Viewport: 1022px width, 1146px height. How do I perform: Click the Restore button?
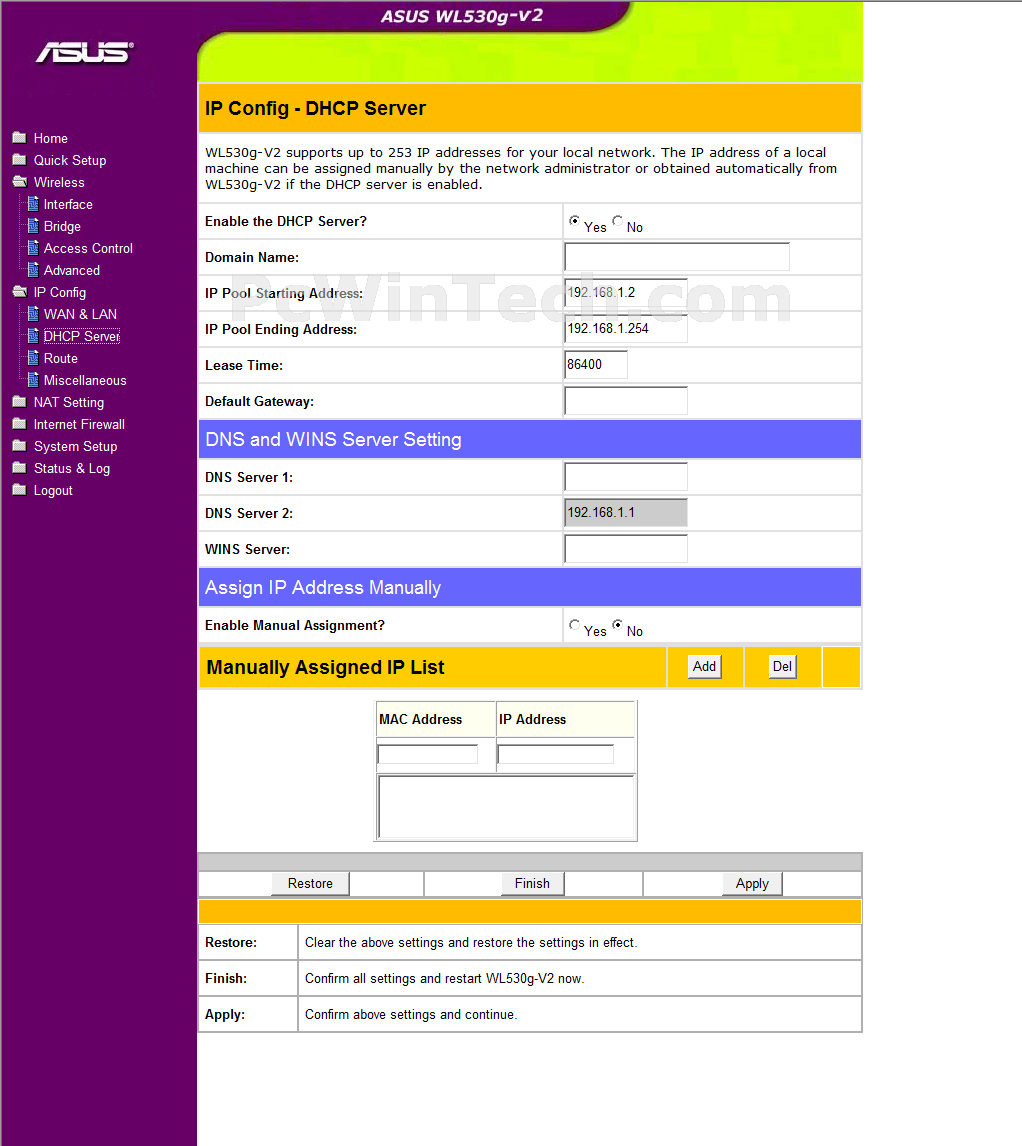310,884
